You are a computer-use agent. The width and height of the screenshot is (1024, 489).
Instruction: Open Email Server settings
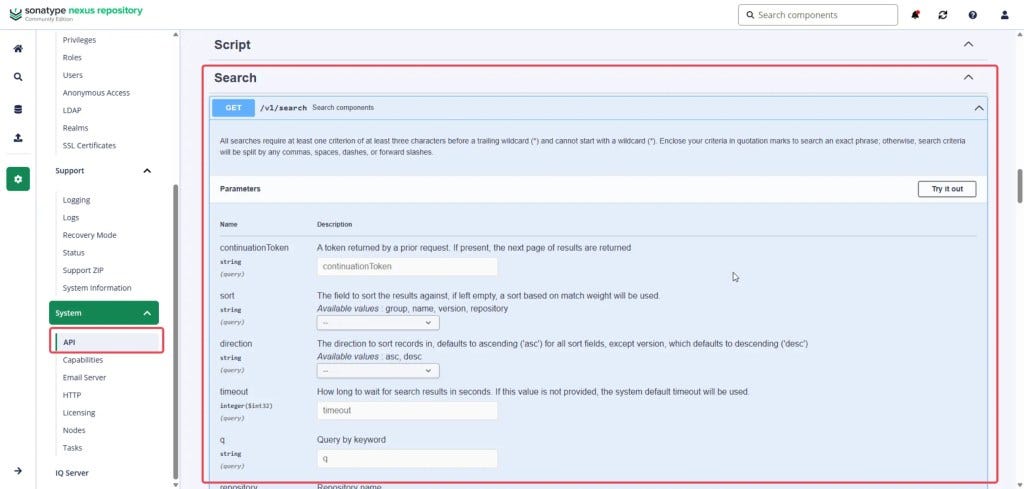pyautogui.click(x=84, y=377)
